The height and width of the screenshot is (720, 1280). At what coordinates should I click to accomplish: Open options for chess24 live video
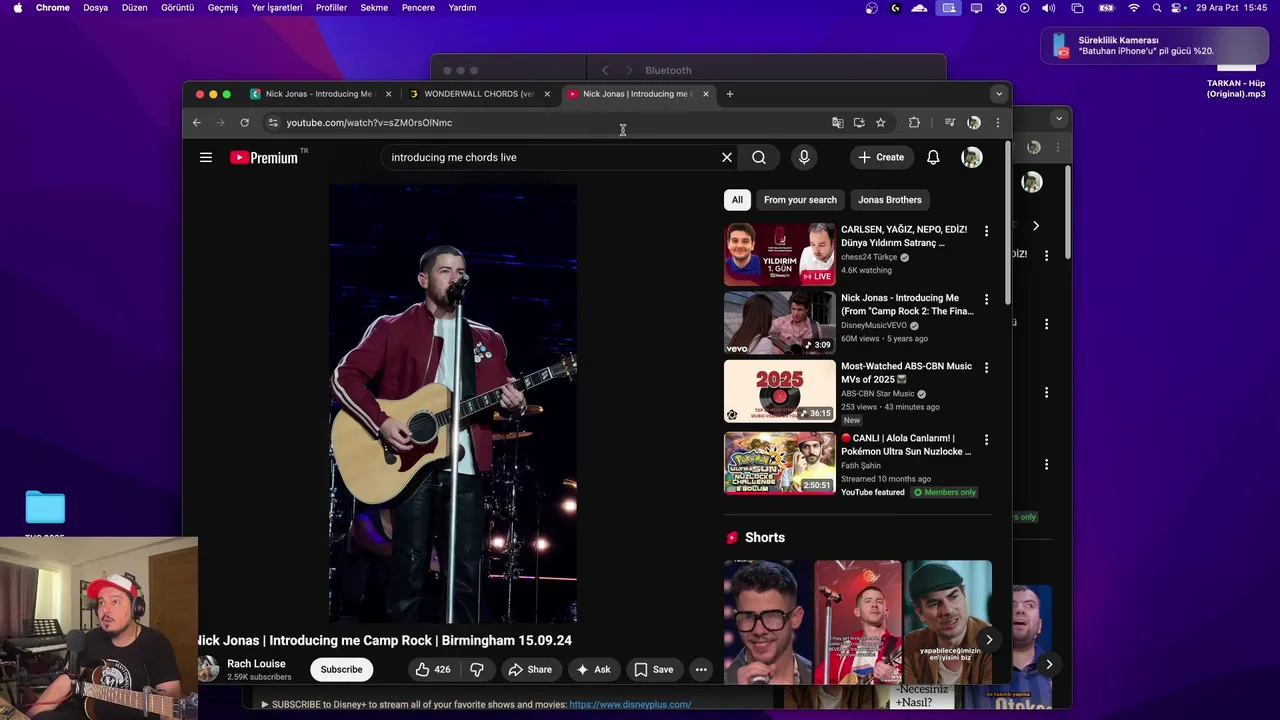986,231
